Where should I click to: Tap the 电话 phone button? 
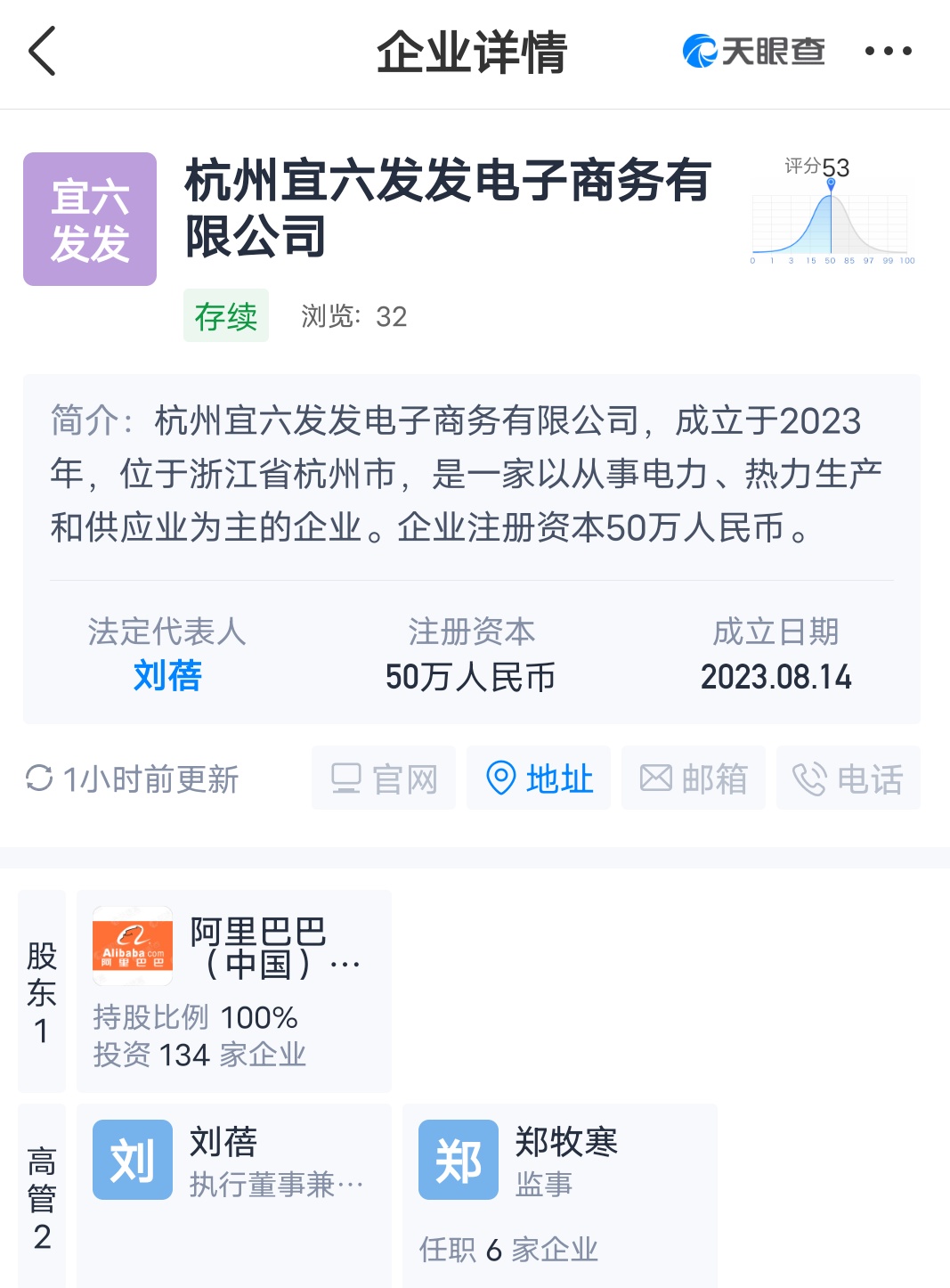(849, 778)
